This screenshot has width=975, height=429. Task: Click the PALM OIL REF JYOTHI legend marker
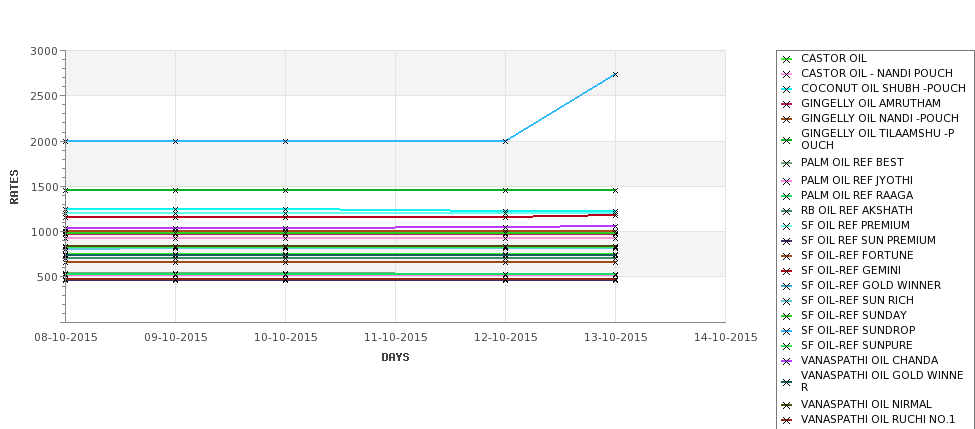(x=787, y=182)
